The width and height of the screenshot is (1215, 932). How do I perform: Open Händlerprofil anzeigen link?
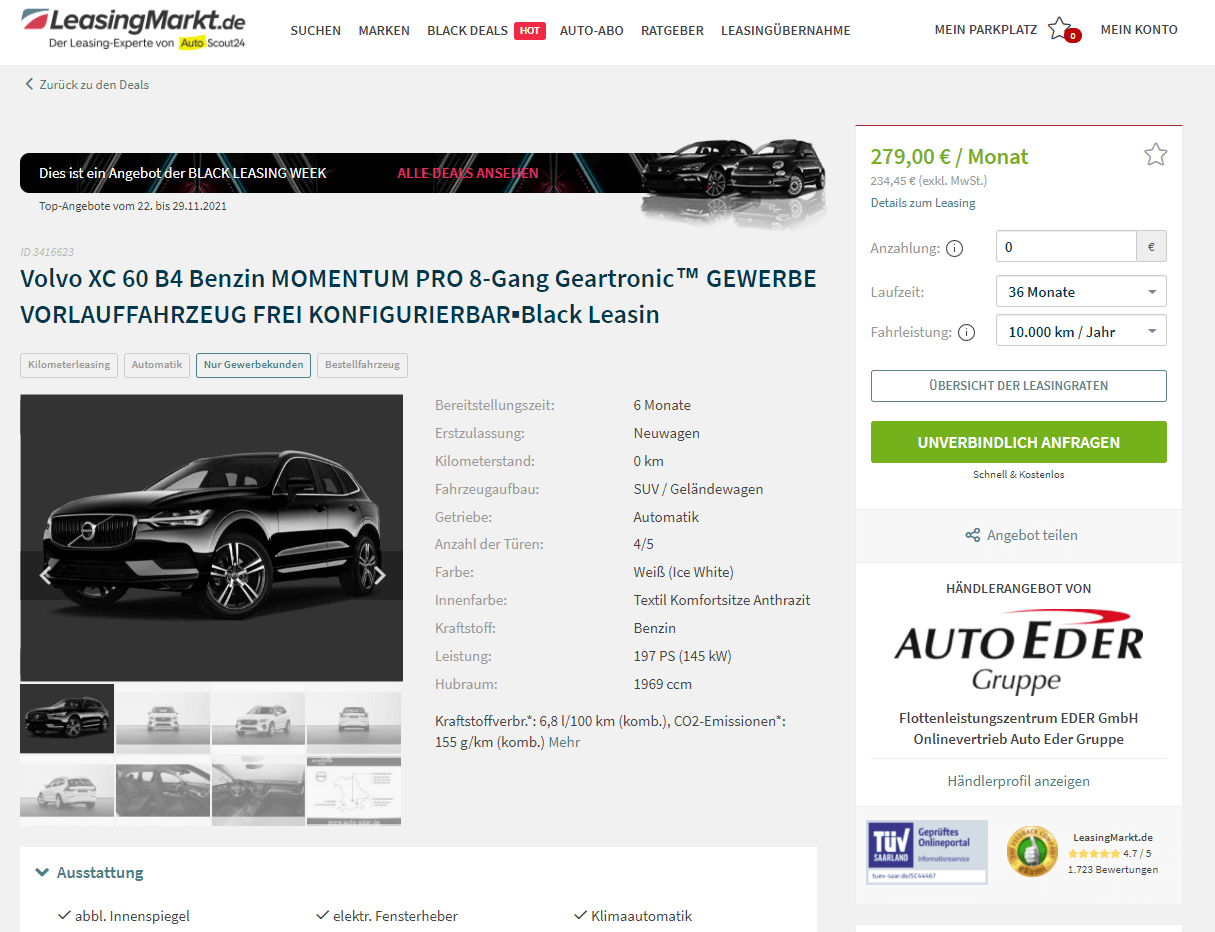1019,781
